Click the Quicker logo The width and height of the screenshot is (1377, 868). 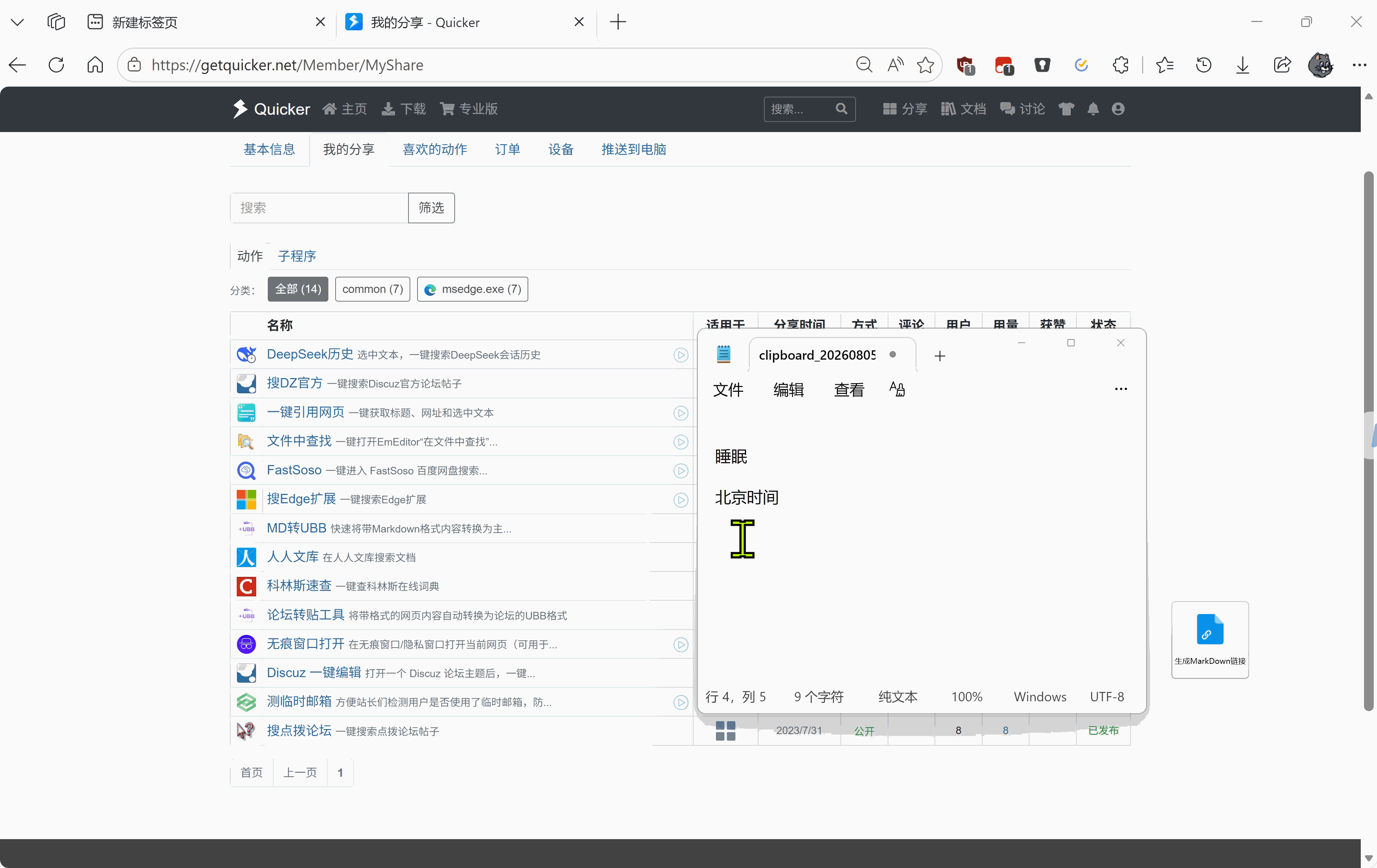click(271, 109)
